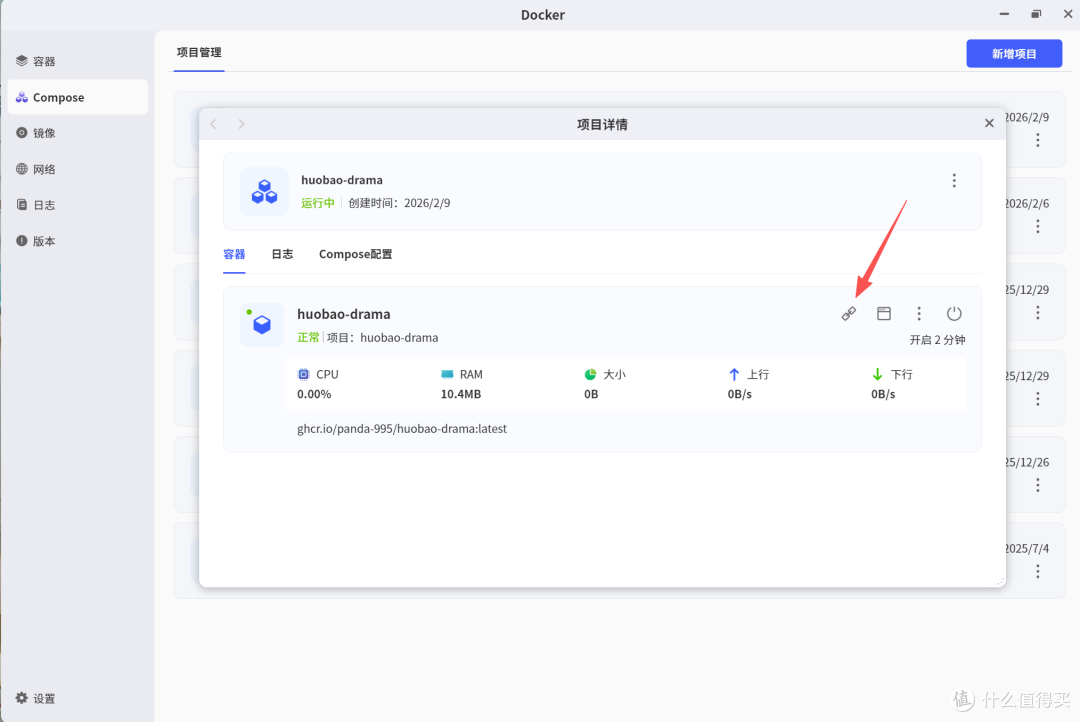Open 设置 at sidebar bottom
Screen dimensions: 1080x722
[36, 698]
